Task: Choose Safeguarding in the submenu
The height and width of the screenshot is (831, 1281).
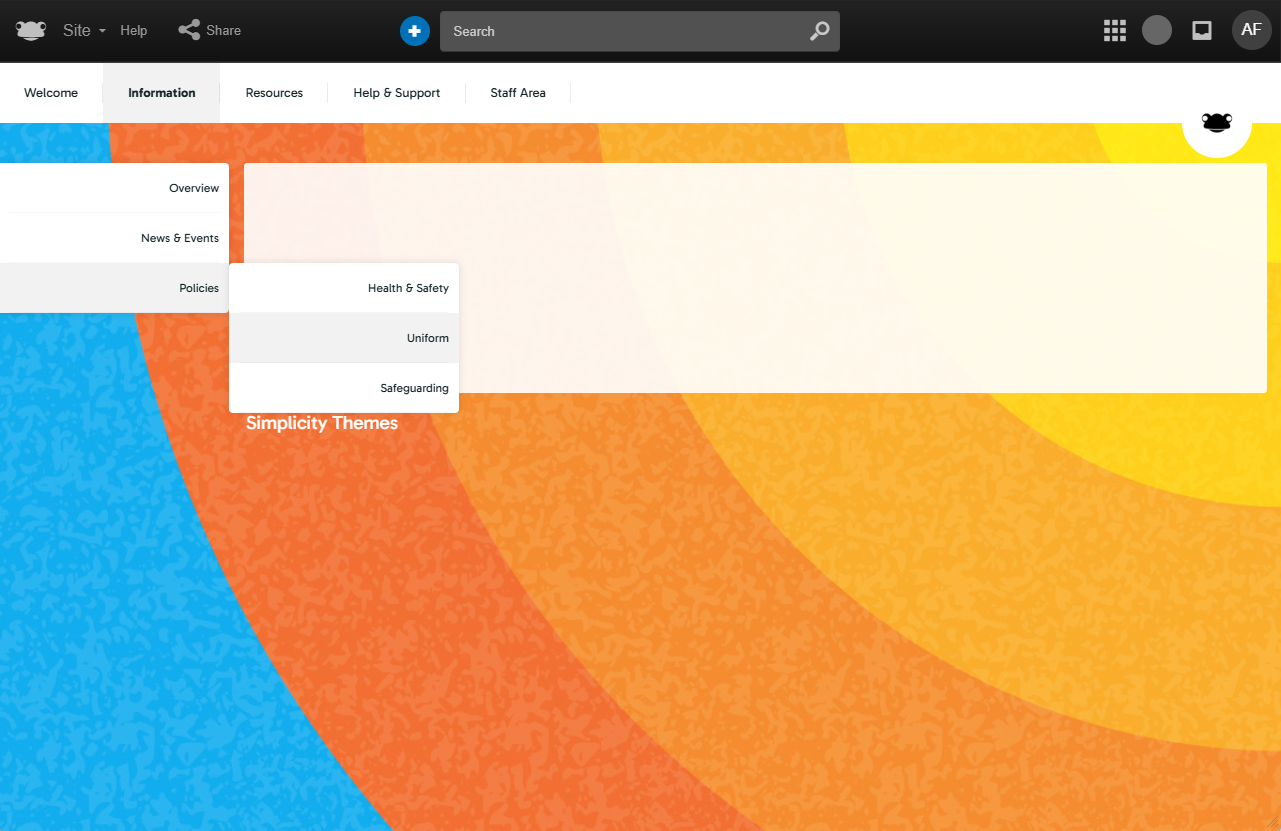Action: pos(414,388)
